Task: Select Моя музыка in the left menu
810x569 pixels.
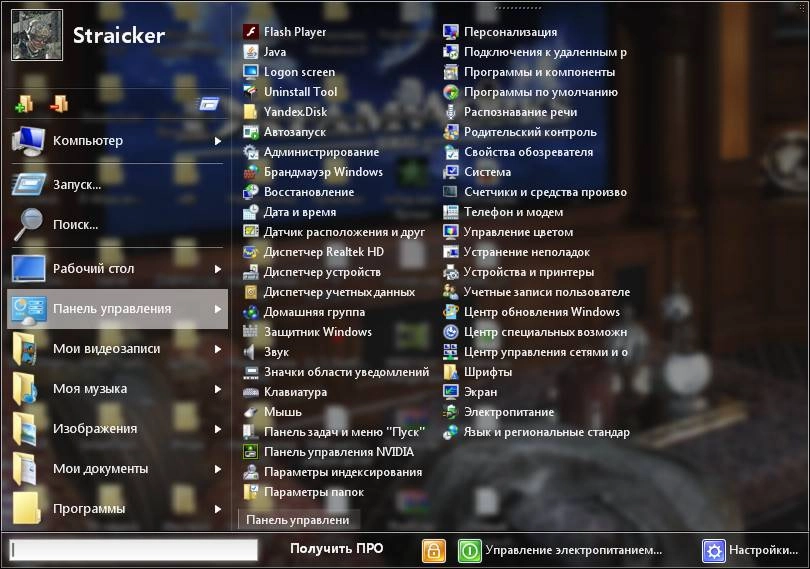Action: [x=117, y=389]
